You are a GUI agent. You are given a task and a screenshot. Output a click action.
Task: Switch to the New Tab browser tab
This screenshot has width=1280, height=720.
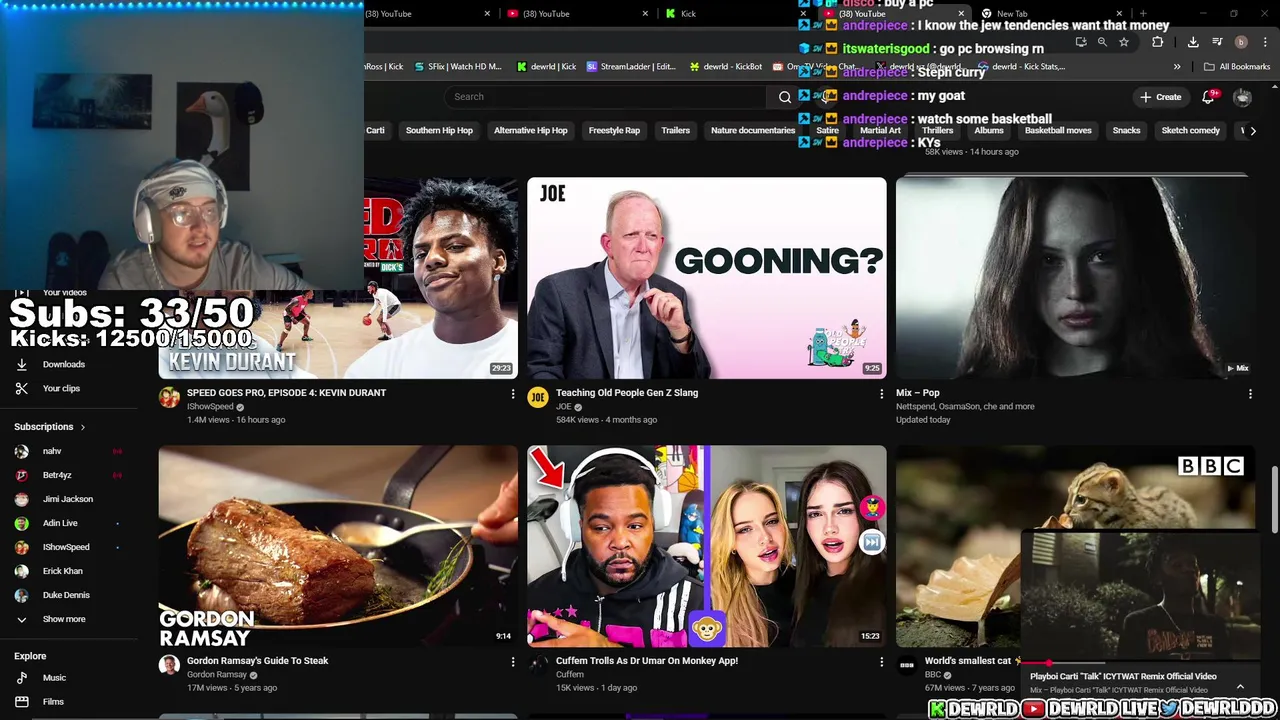1050,14
